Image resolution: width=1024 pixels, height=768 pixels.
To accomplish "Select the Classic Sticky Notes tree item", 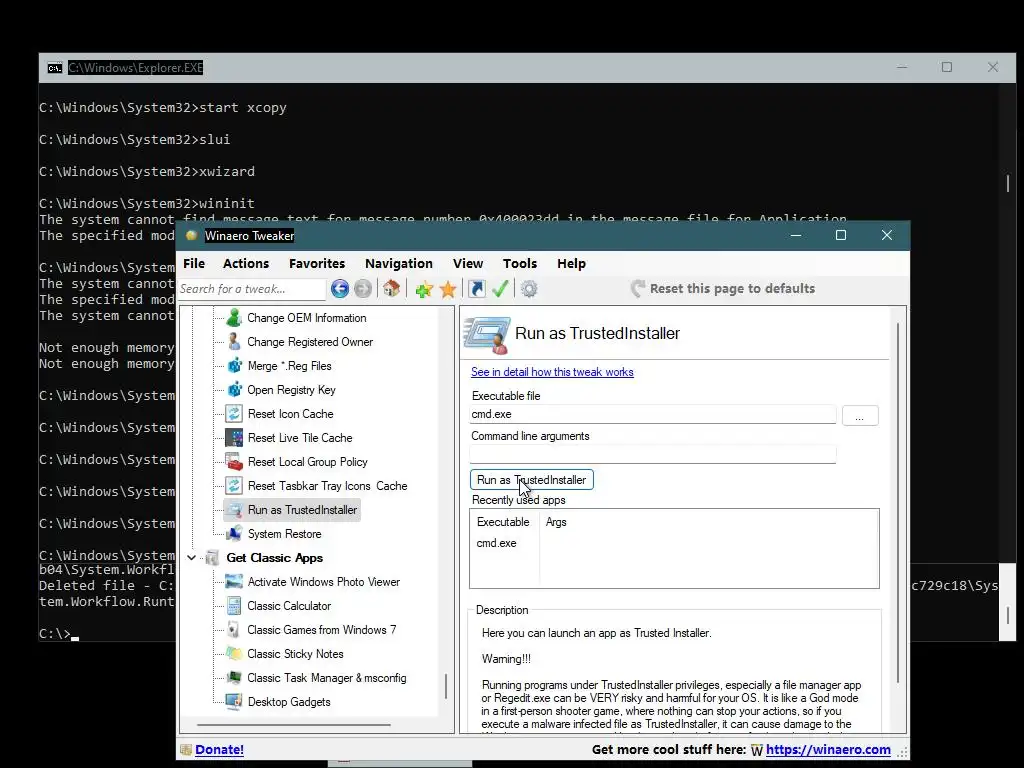I will tap(295, 654).
